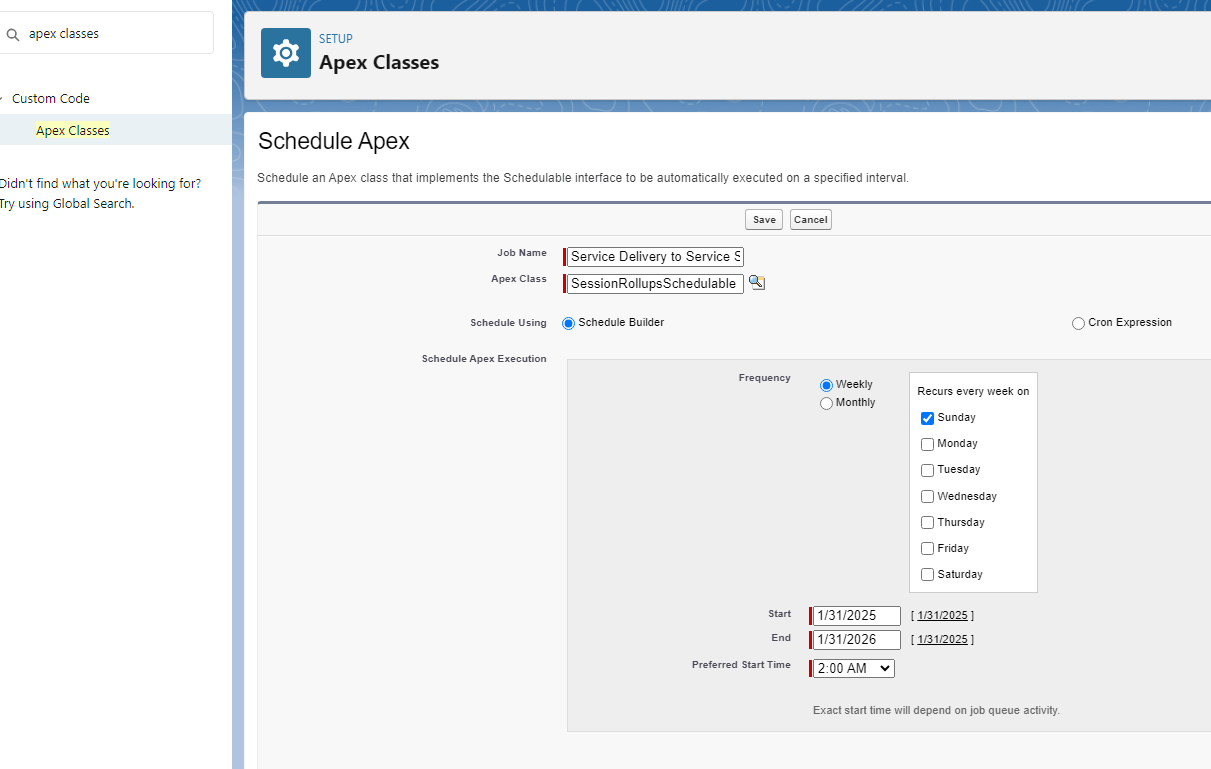Viewport: 1211px width, 769px height.
Task: Open the Preferred Start Time dropdown
Action: click(x=853, y=668)
